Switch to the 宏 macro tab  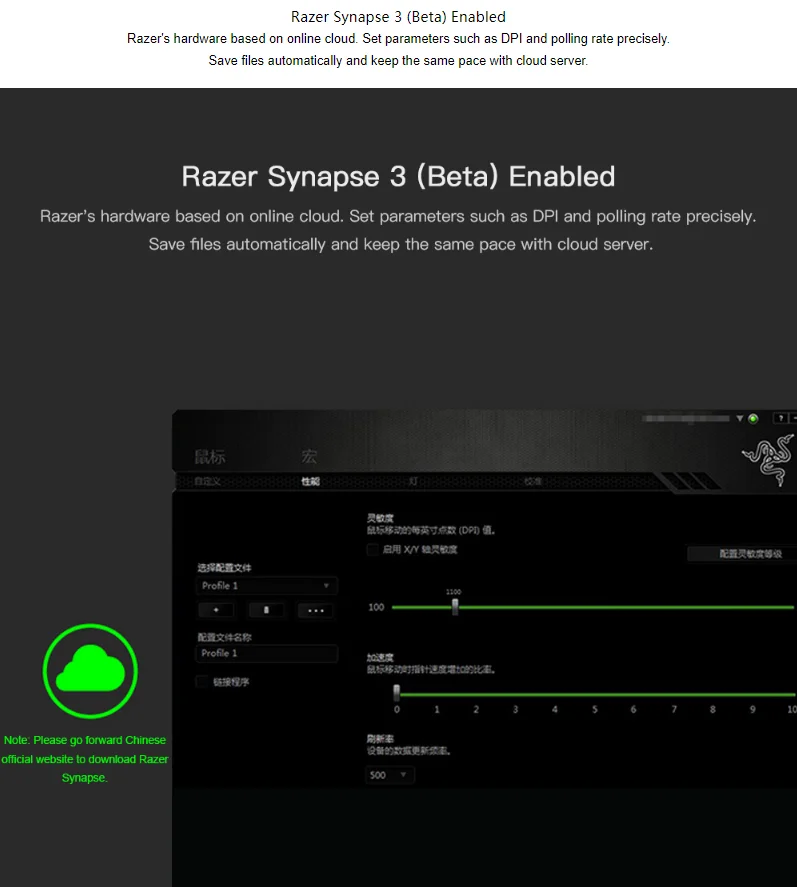309,456
